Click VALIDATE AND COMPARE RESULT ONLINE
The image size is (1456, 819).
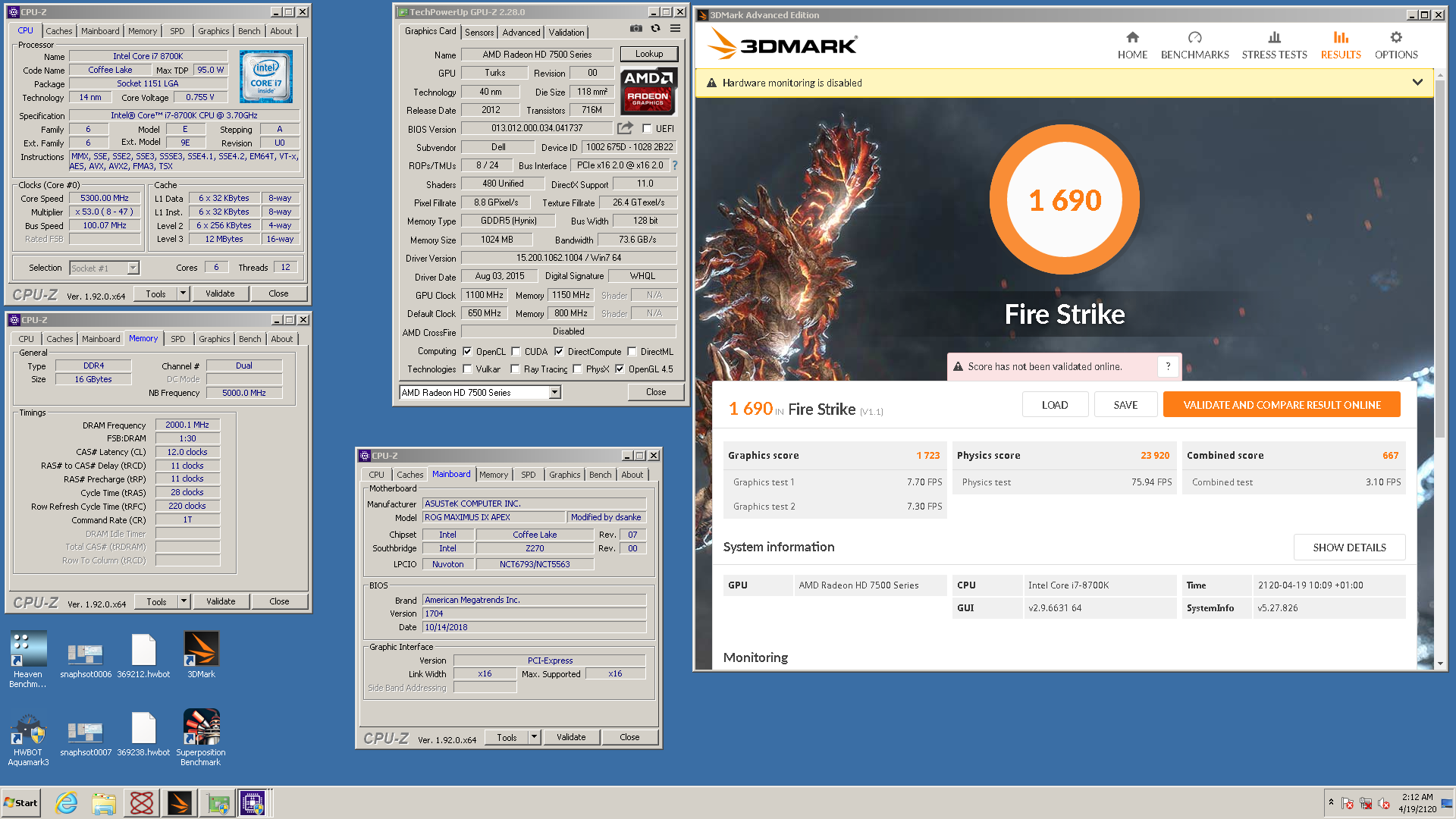pyautogui.click(x=1282, y=405)
